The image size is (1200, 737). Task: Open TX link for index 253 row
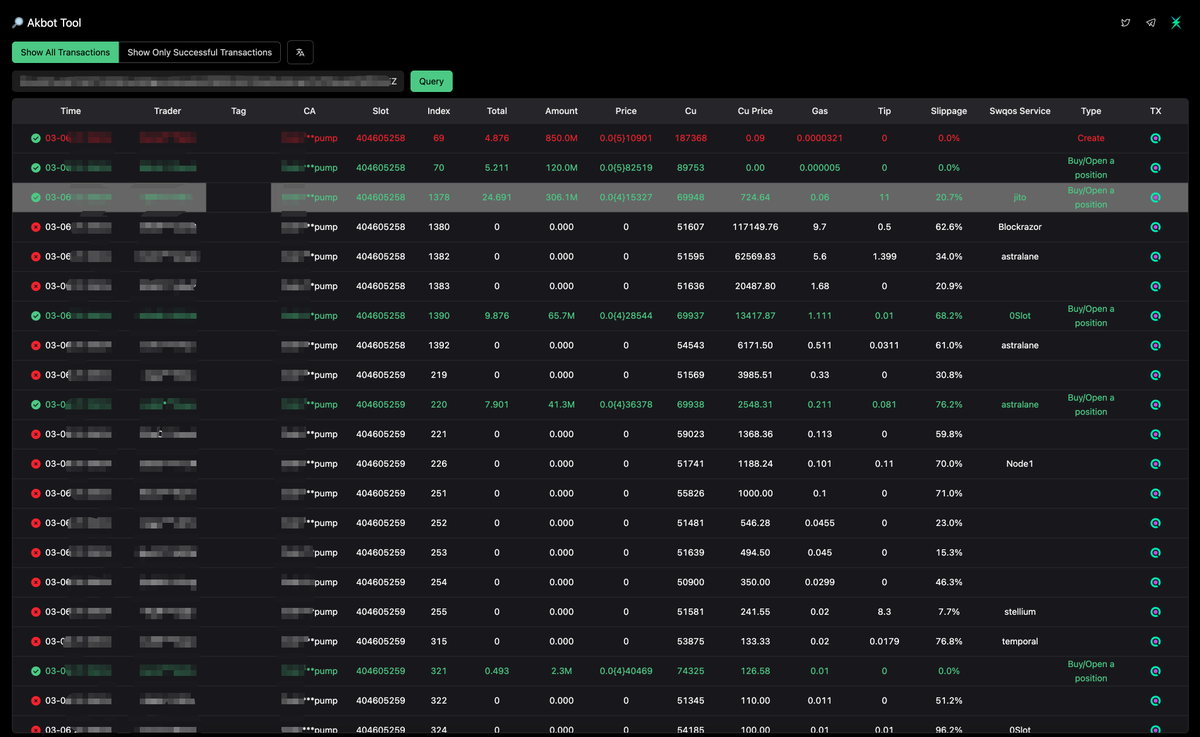(1155, 553)
